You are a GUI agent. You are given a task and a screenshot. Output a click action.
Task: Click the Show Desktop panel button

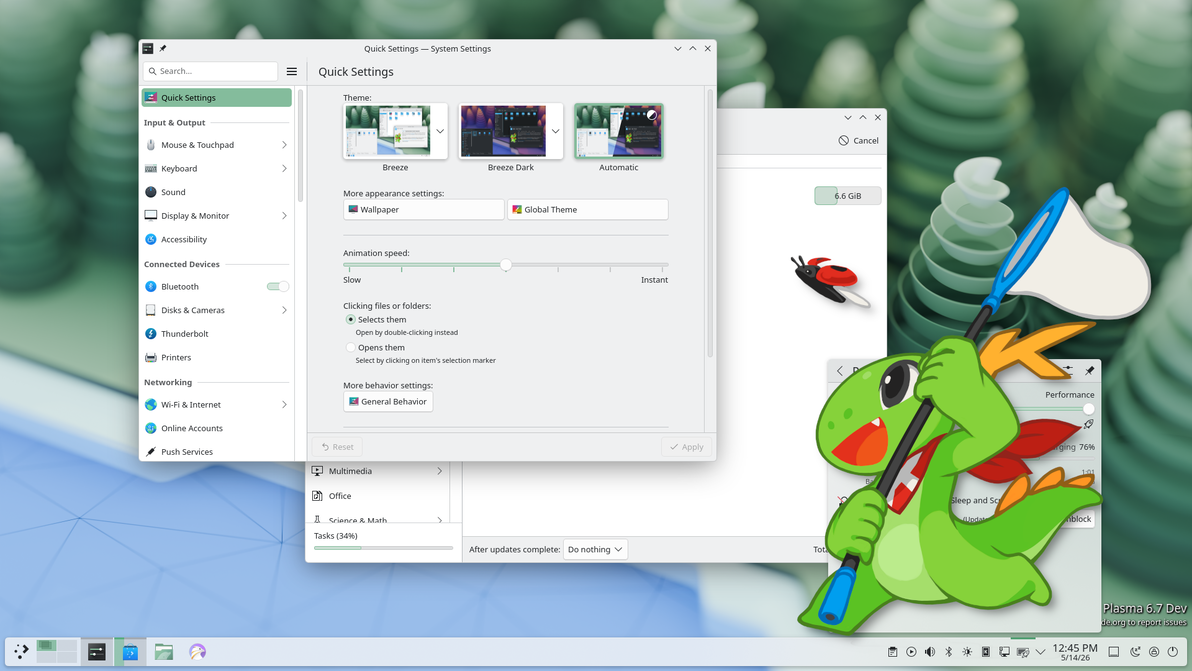(1114, 652)
